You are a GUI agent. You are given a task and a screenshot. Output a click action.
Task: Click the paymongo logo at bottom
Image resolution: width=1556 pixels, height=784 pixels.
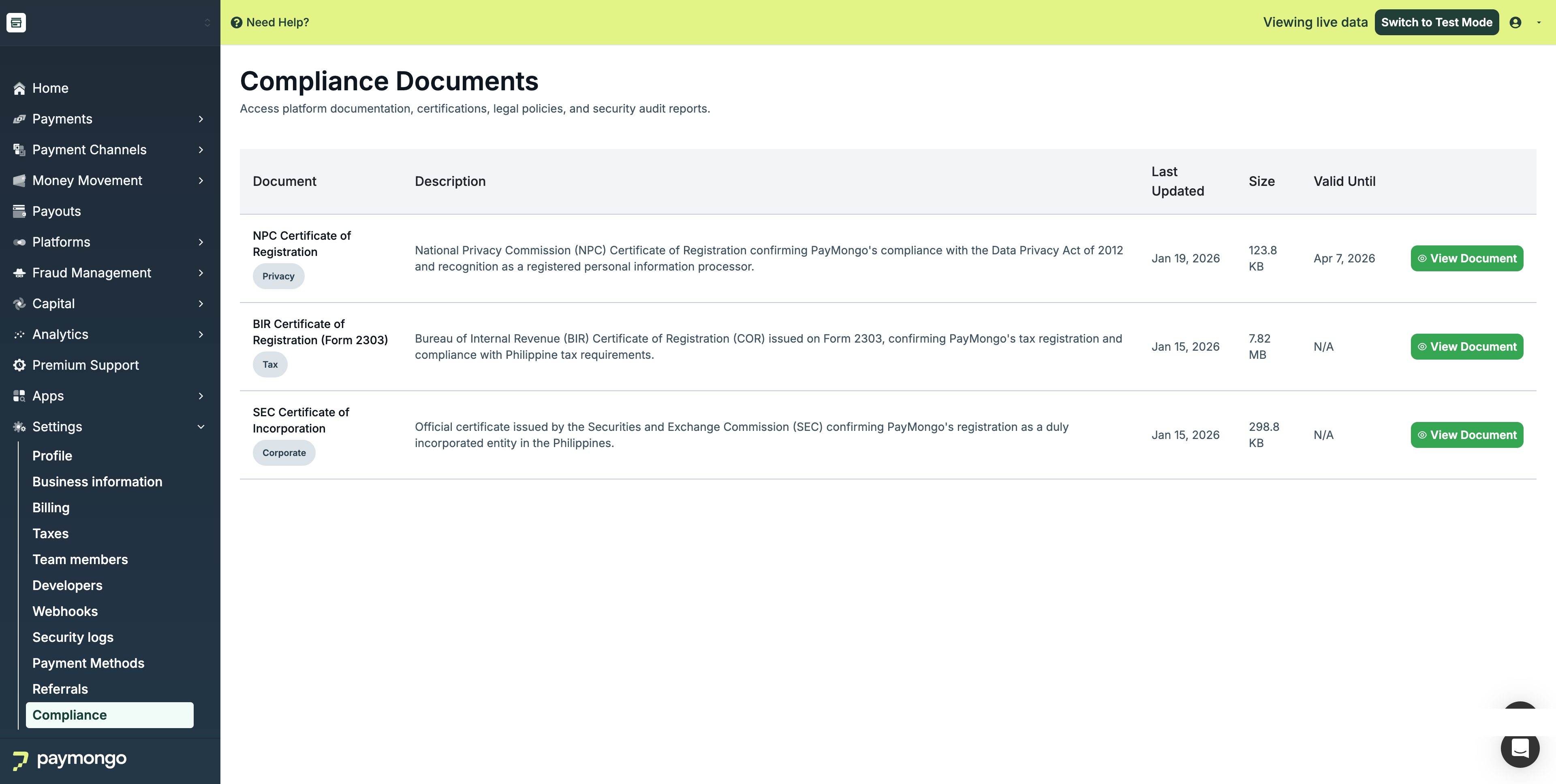pos(69,759)
